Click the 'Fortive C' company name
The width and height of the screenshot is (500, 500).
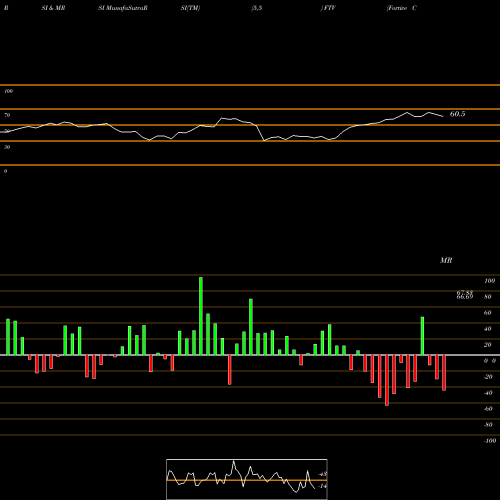(402, 8)
